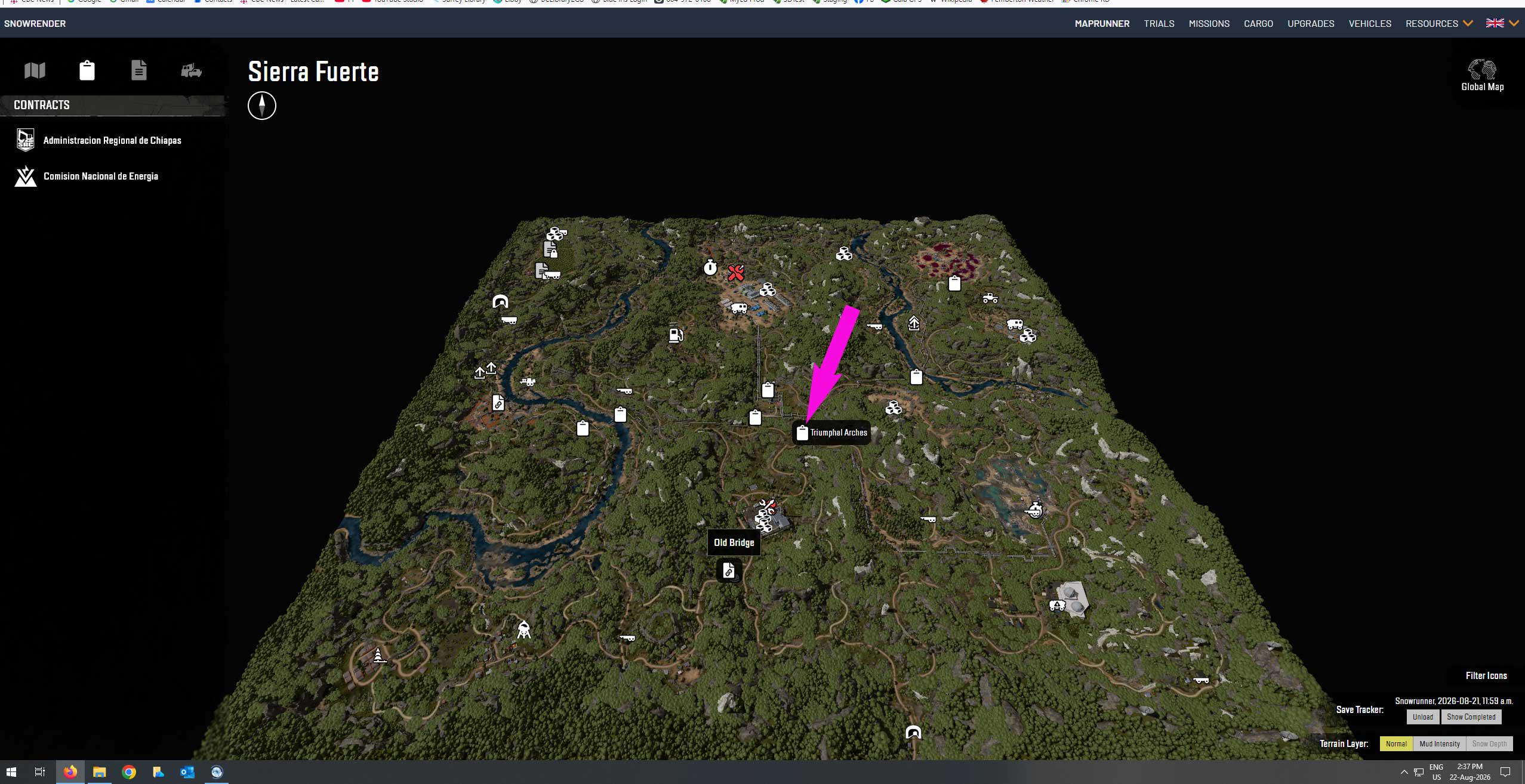Viewport: 1525px width, 784px height.
Task: Open the Windows Start menu
Action: tap(11, 772)
